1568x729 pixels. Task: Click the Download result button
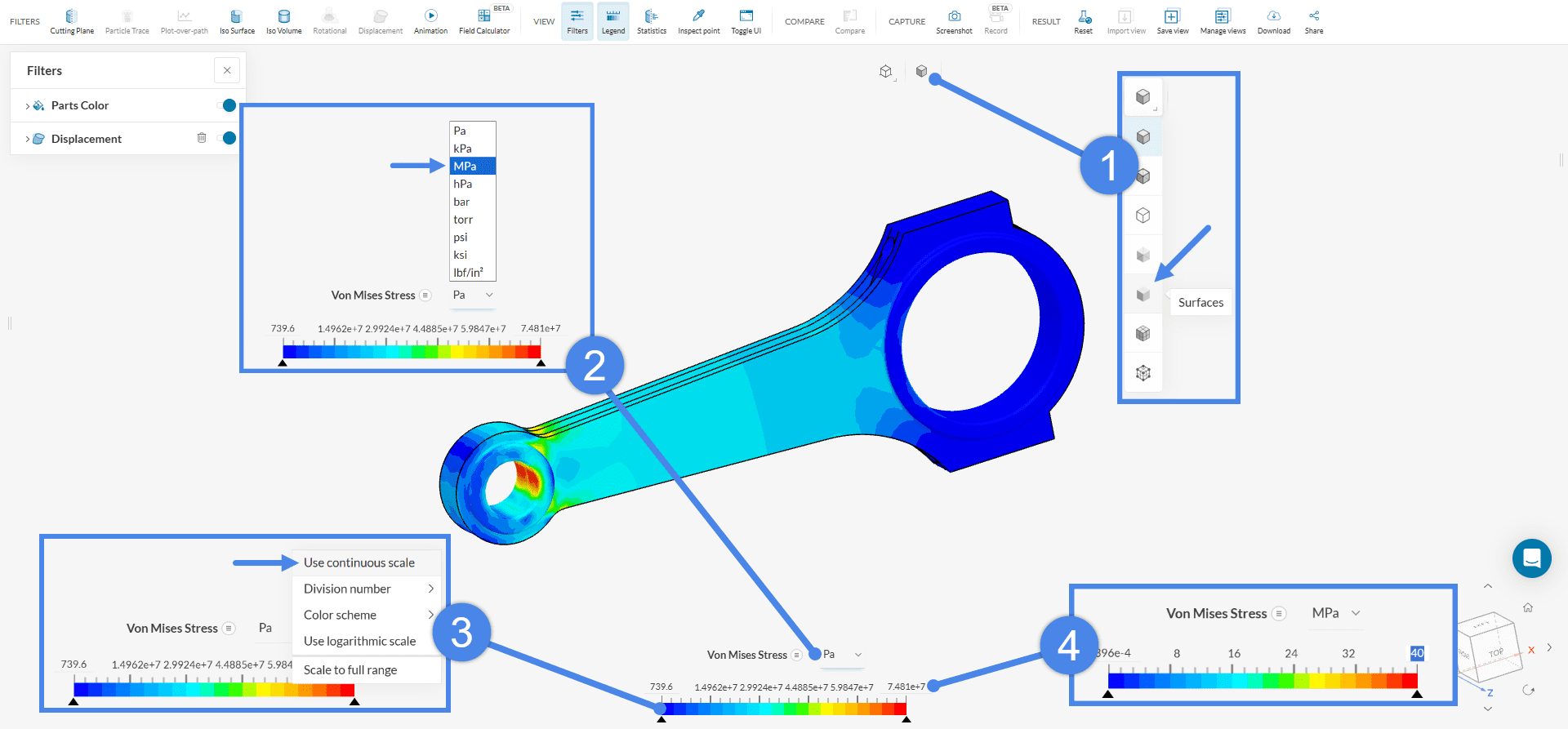(x=1273, y=22)
